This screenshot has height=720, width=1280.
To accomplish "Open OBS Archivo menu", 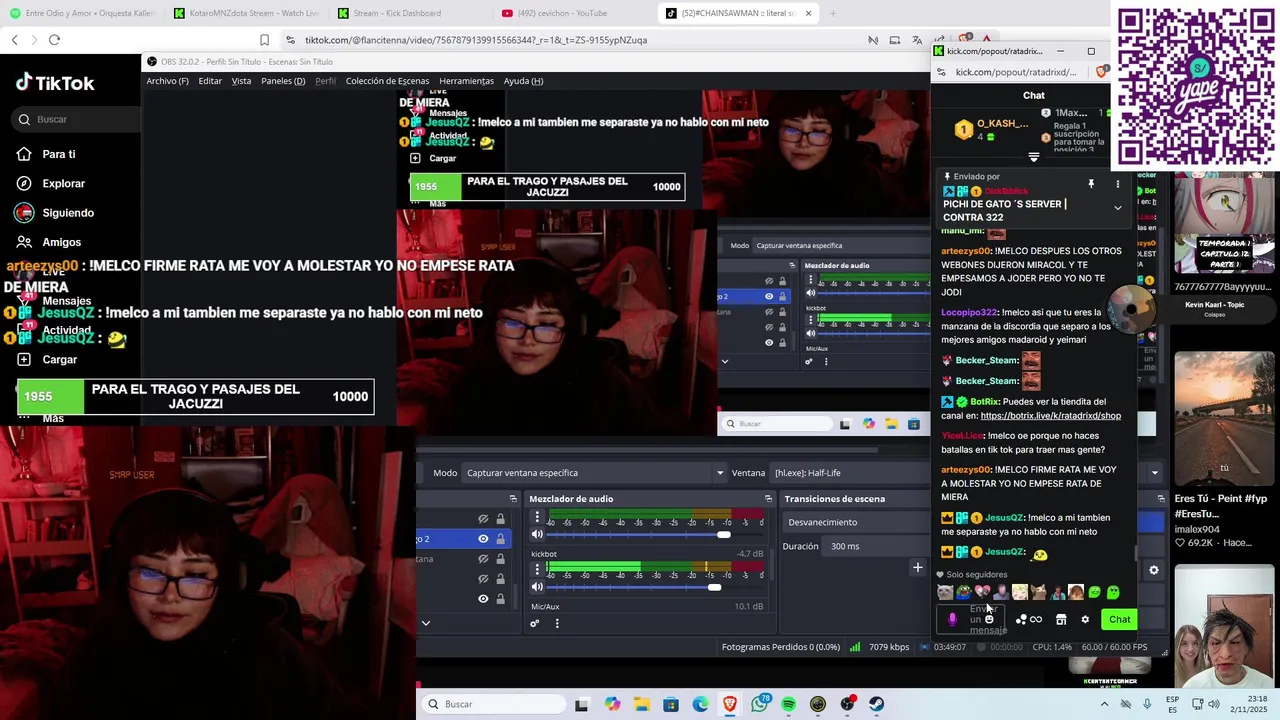I will 167,81.
